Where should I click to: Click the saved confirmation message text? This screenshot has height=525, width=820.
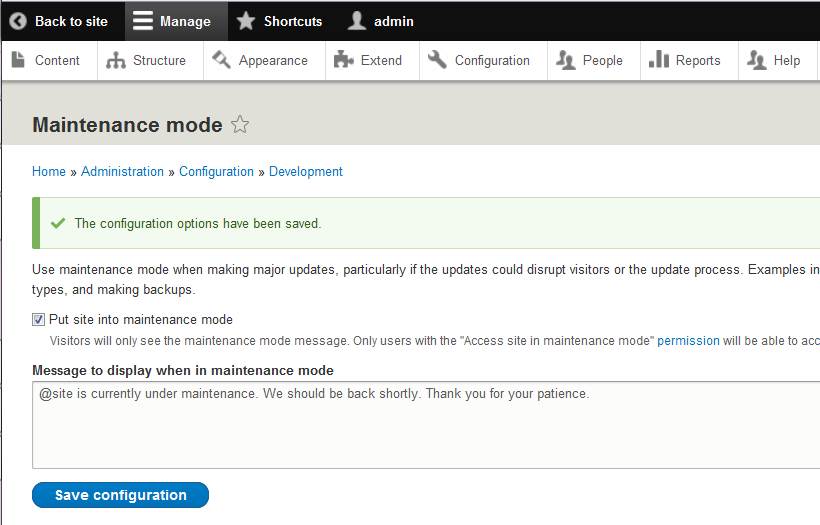pyautogui.click(x=198, y=224)
